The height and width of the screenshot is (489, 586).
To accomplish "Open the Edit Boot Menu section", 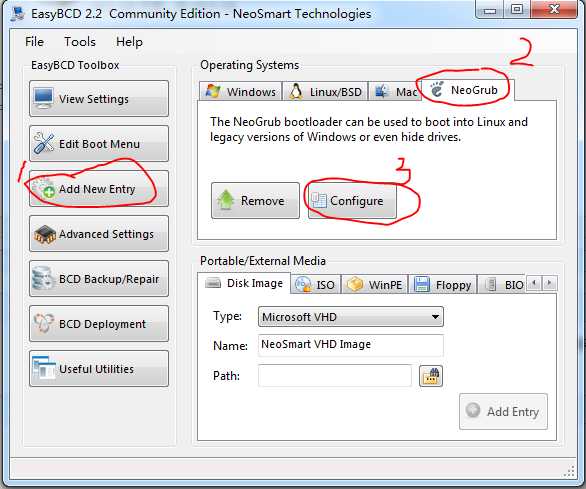I will point(99,144).
